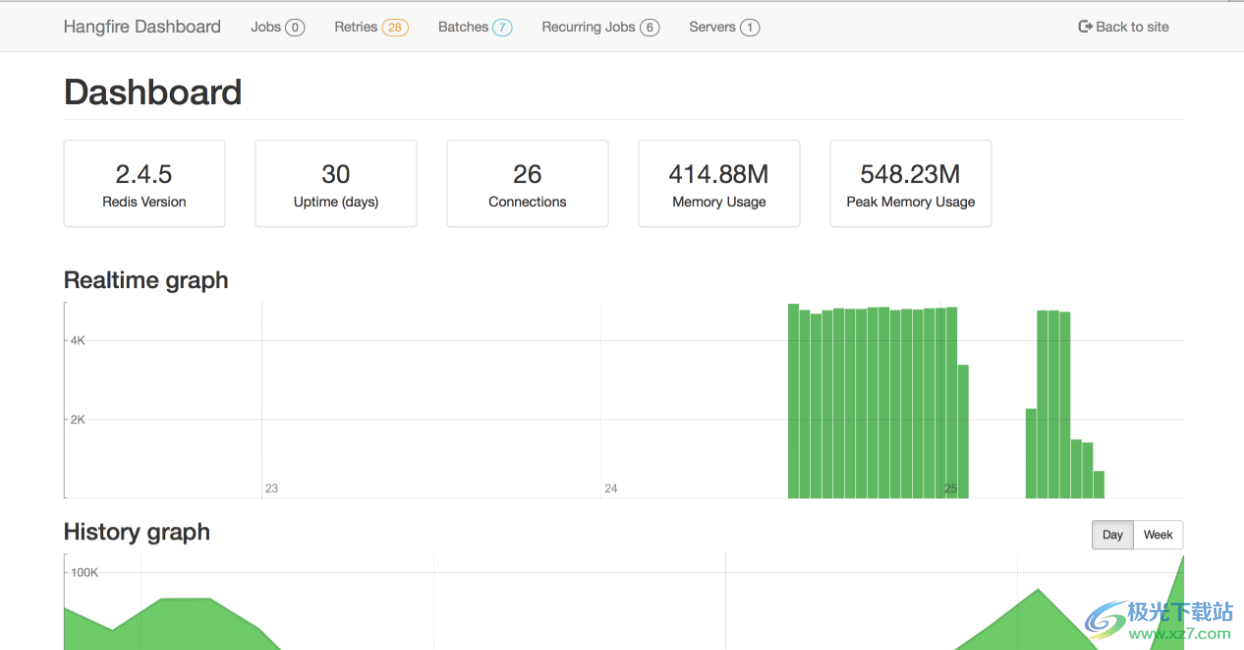Click the Hangfire Dashboard brand link
The width and height of the screenshot is (1244, 650).
click(x=142, y=27)
